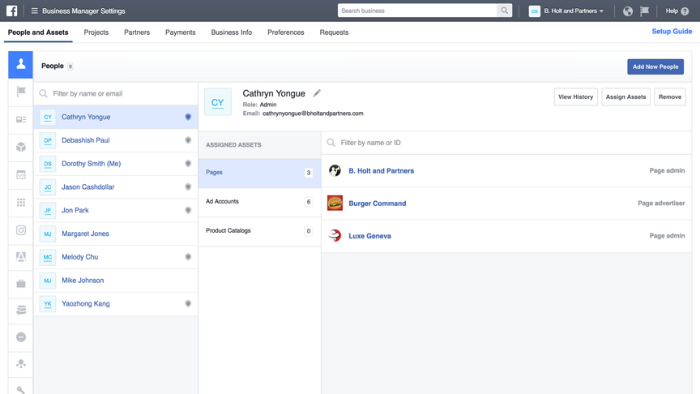
Task: Select Debashish Paul in people list
Action: pos(116,140)
